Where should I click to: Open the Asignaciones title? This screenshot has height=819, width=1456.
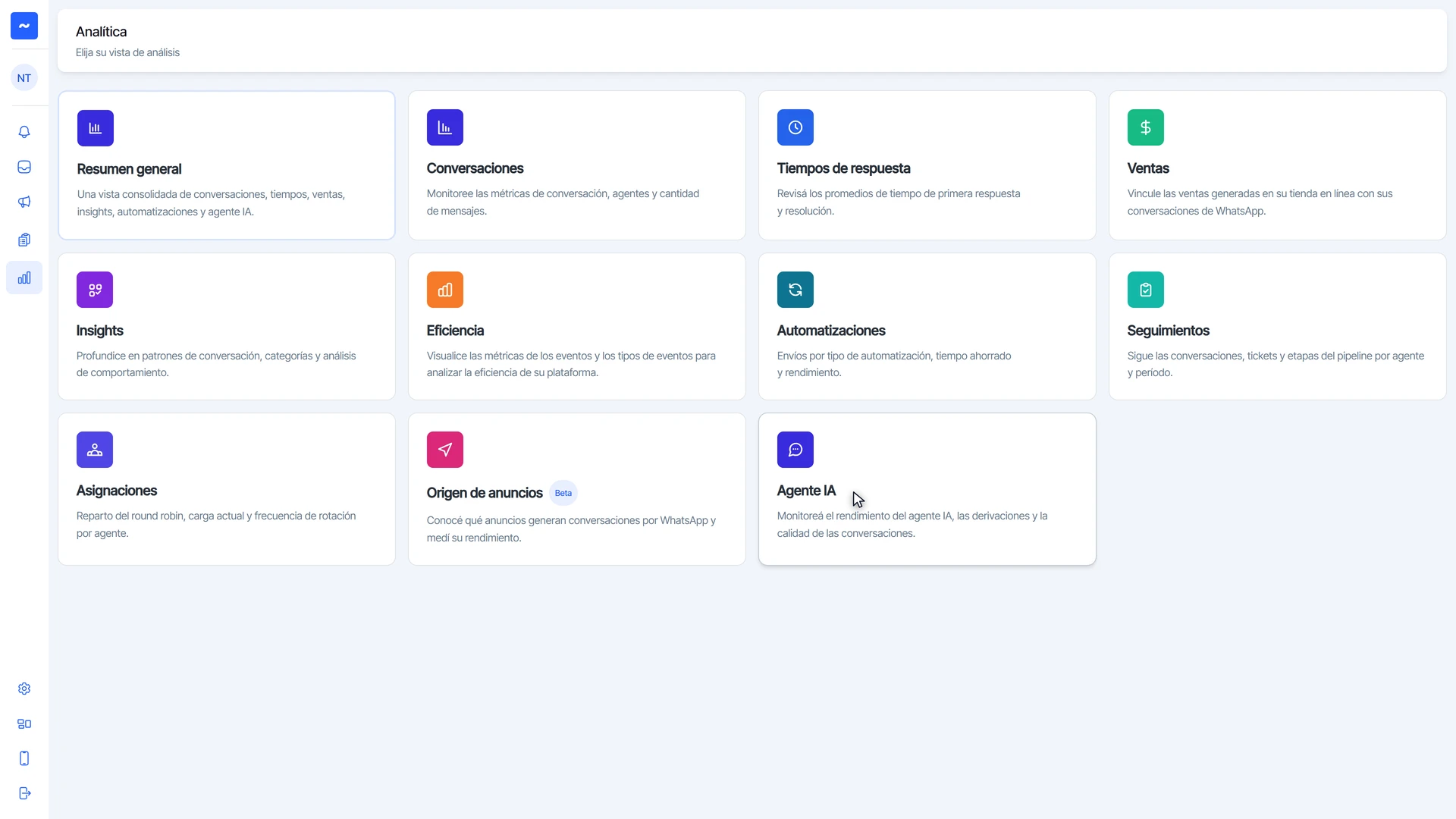117,491
